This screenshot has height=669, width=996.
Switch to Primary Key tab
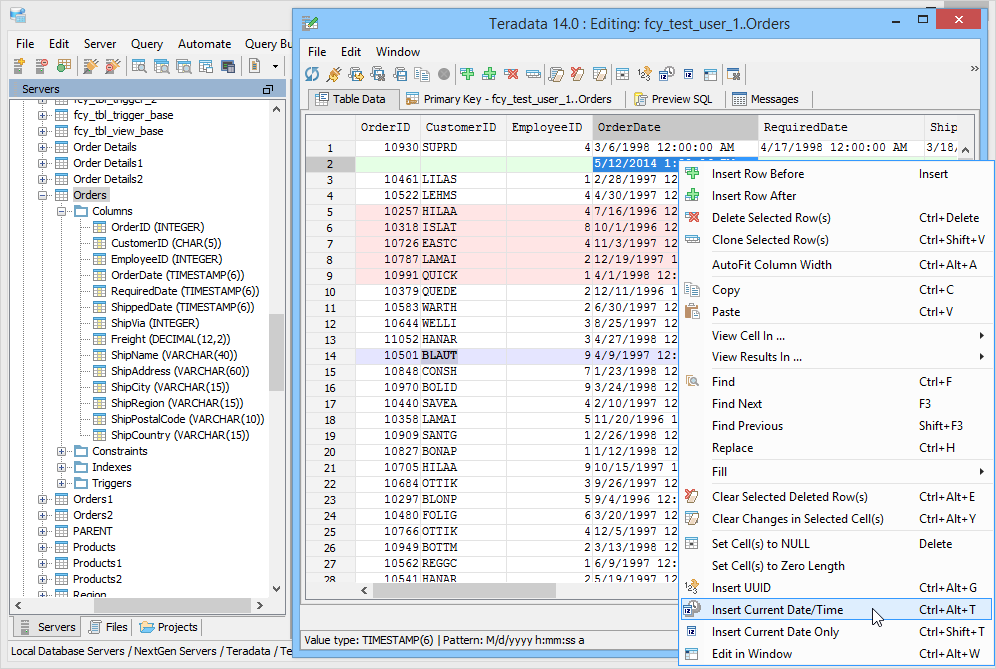[x=509, y=99]
